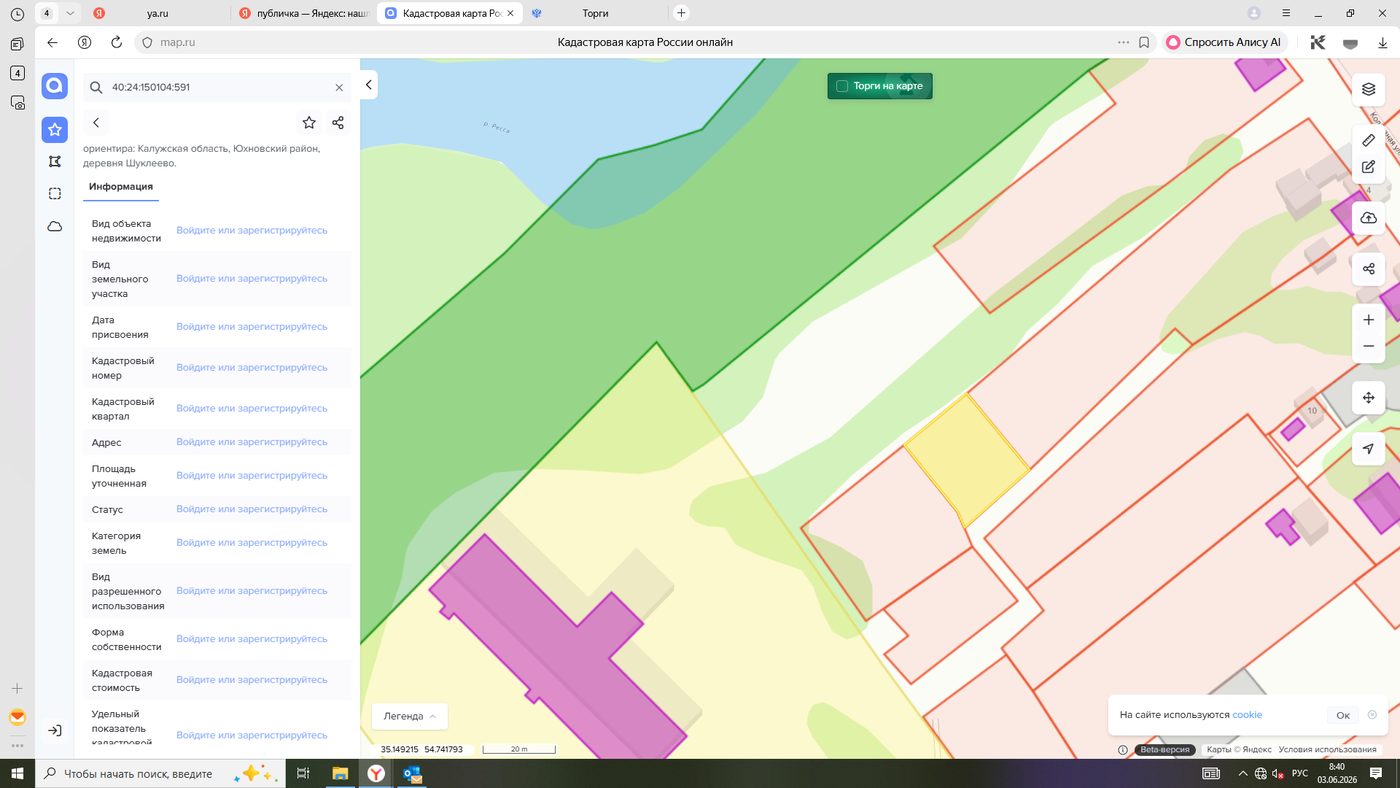
Task: Enable the Торги на карте checkbox
Action: coord(842,86)
